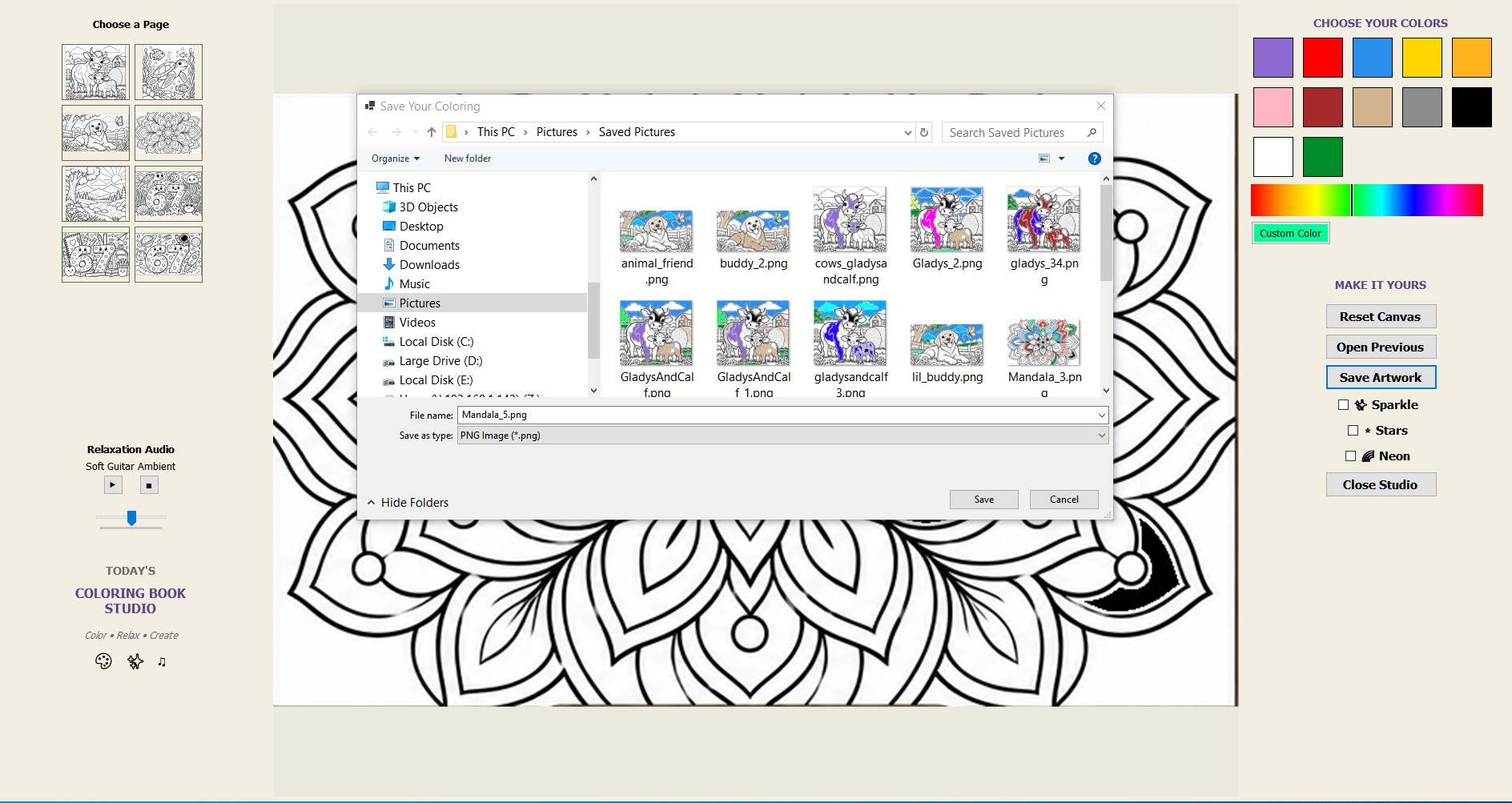Play the Soft Guitar Ambient audio
1512x803 pixels.
(x=113, y=484)
